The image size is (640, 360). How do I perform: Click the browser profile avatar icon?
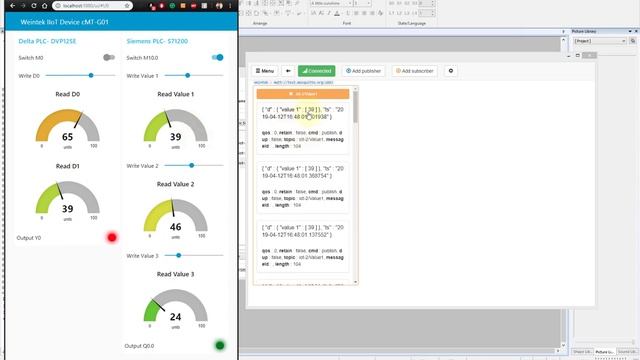tap(220, 6)
